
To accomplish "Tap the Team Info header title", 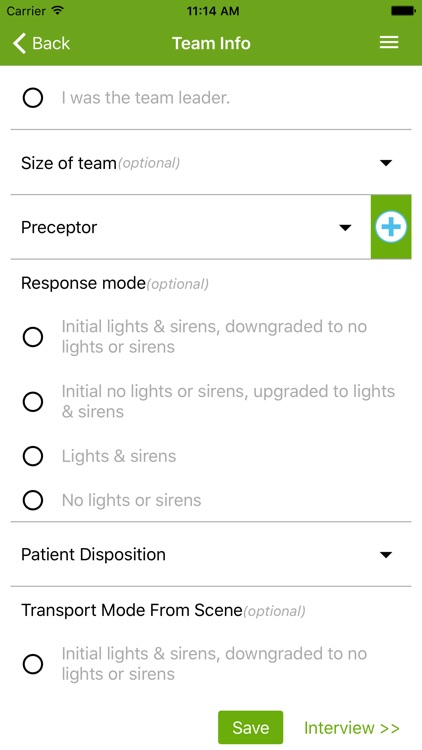I will tap(211, 44).
